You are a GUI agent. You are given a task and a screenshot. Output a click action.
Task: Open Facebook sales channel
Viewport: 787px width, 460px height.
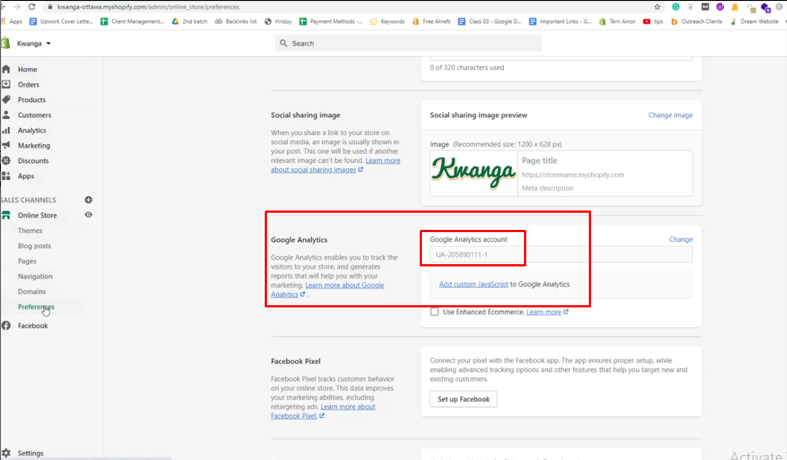33,326
